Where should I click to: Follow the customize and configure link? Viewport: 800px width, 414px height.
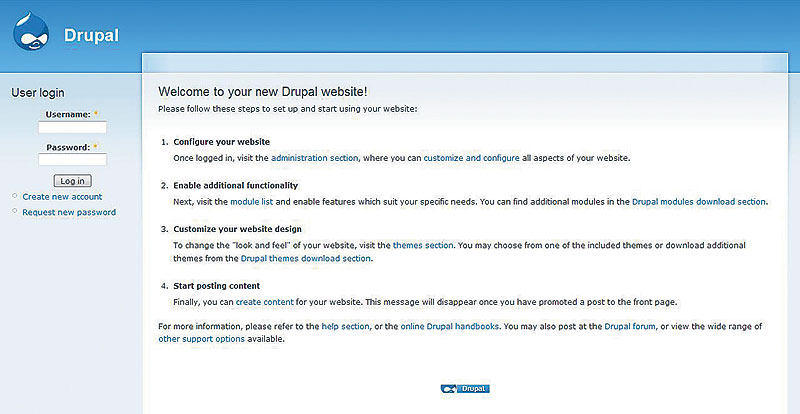pos(471,158)
